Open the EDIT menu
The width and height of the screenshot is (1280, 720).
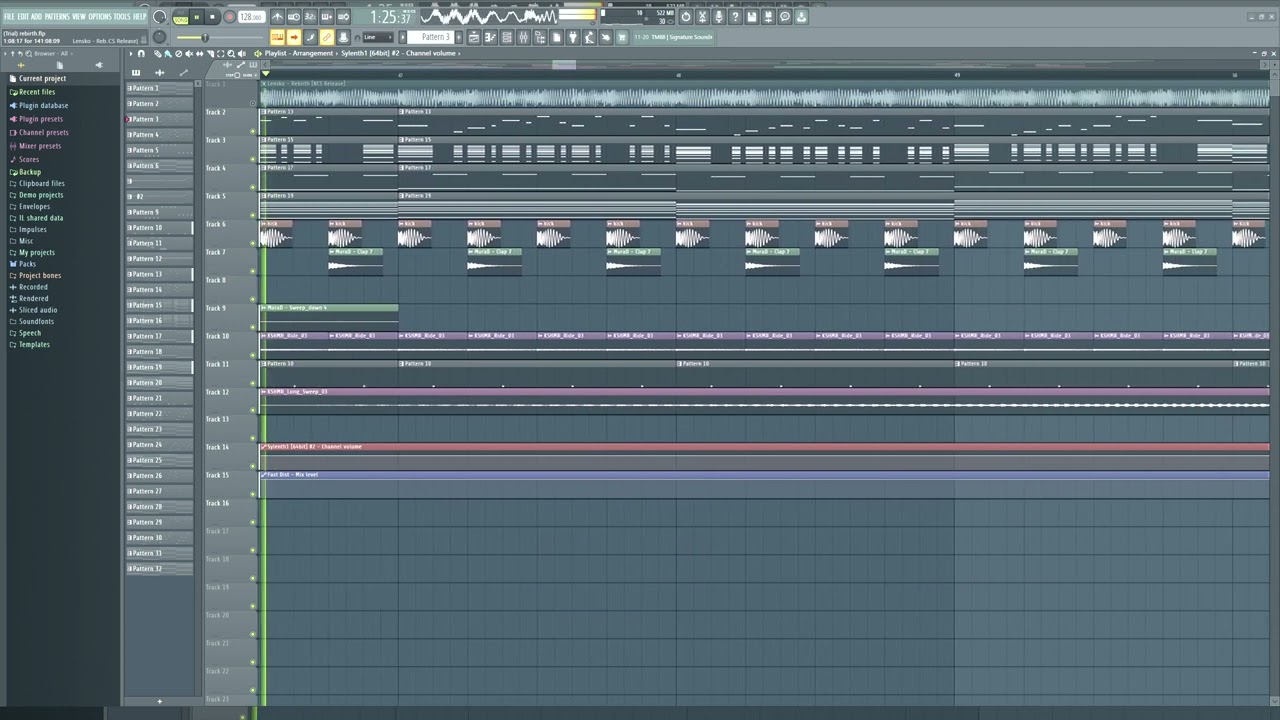click(23, 17)
